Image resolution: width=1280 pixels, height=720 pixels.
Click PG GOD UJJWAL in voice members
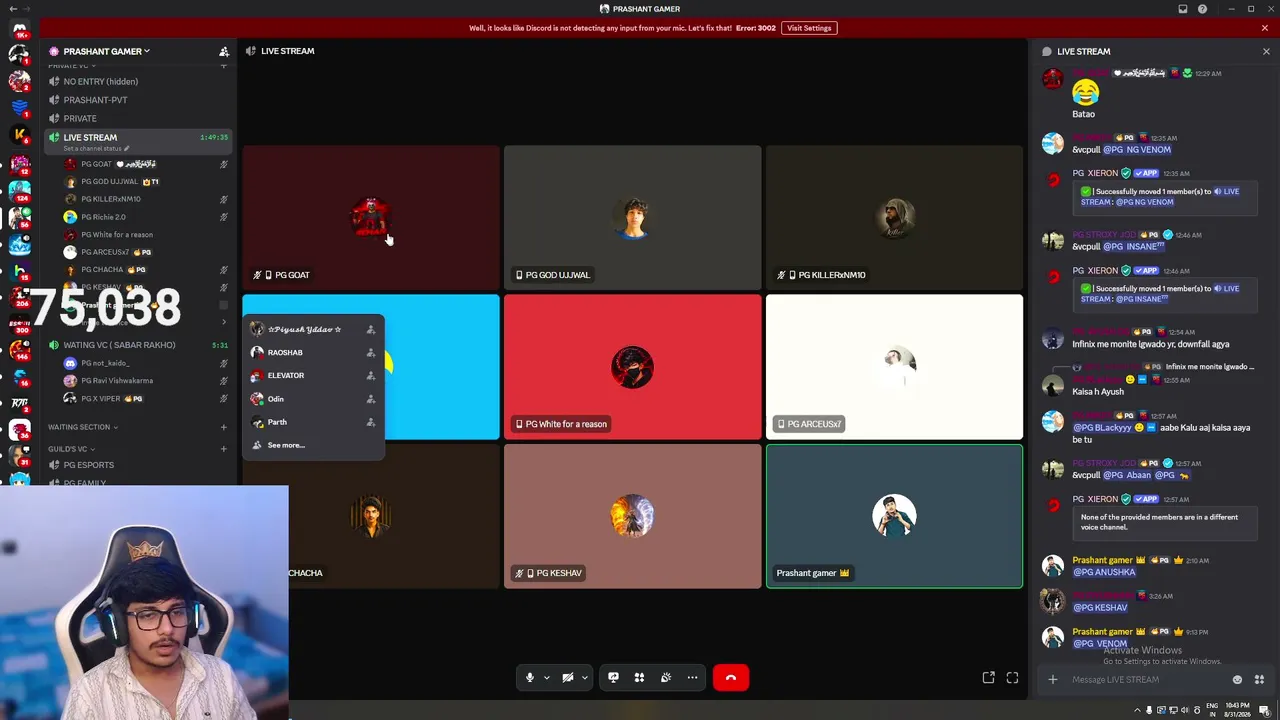[145, 182]
